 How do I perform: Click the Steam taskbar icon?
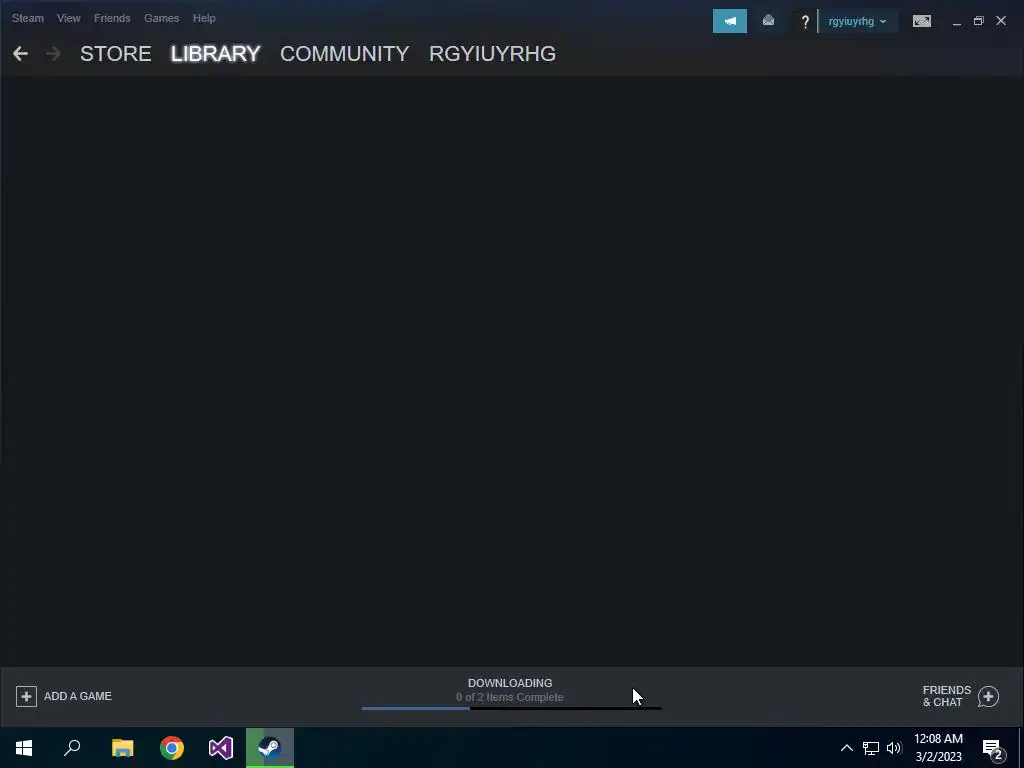pyautogui.click(x=270, y=748)
